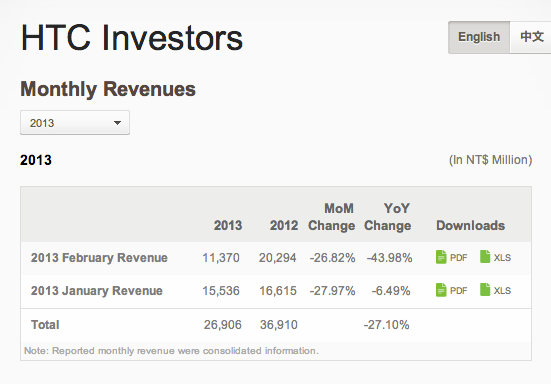Select the Downloads column header
This screenshot has width=551, height=384.
pyautogui.click(x=471, y=225)
